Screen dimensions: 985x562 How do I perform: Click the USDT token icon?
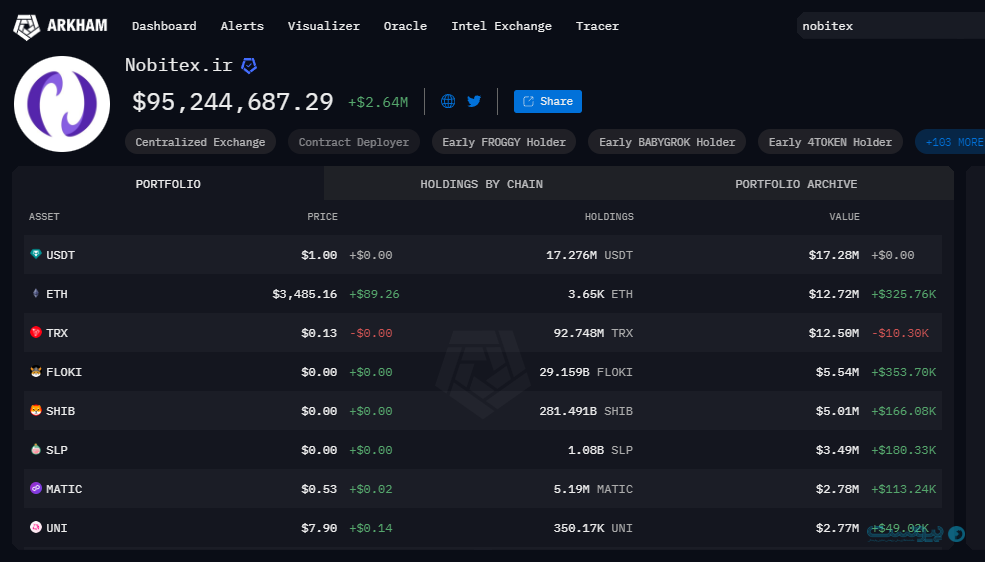pyautogui.click(x=36, y=254)
